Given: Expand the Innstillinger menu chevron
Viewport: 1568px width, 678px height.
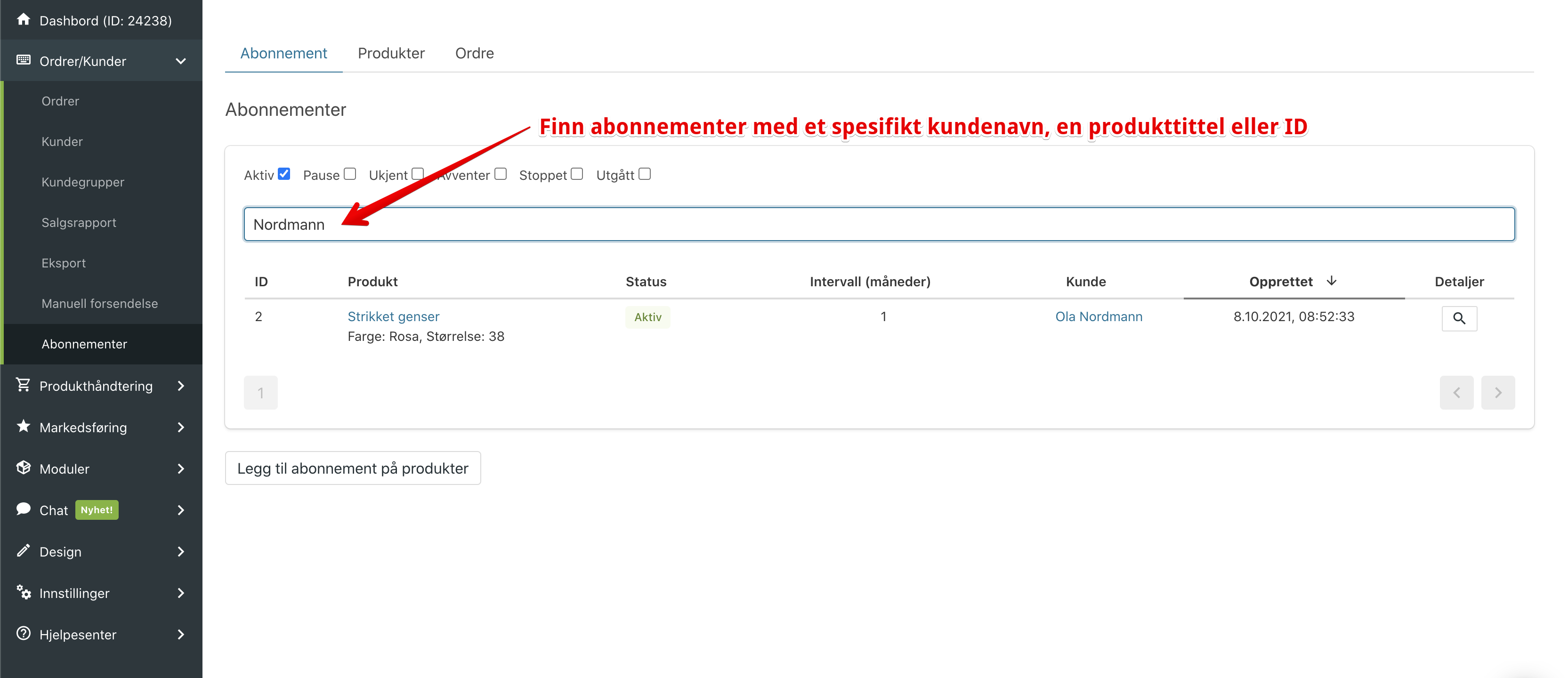Looking at the screenshot, I should point(181,593).
